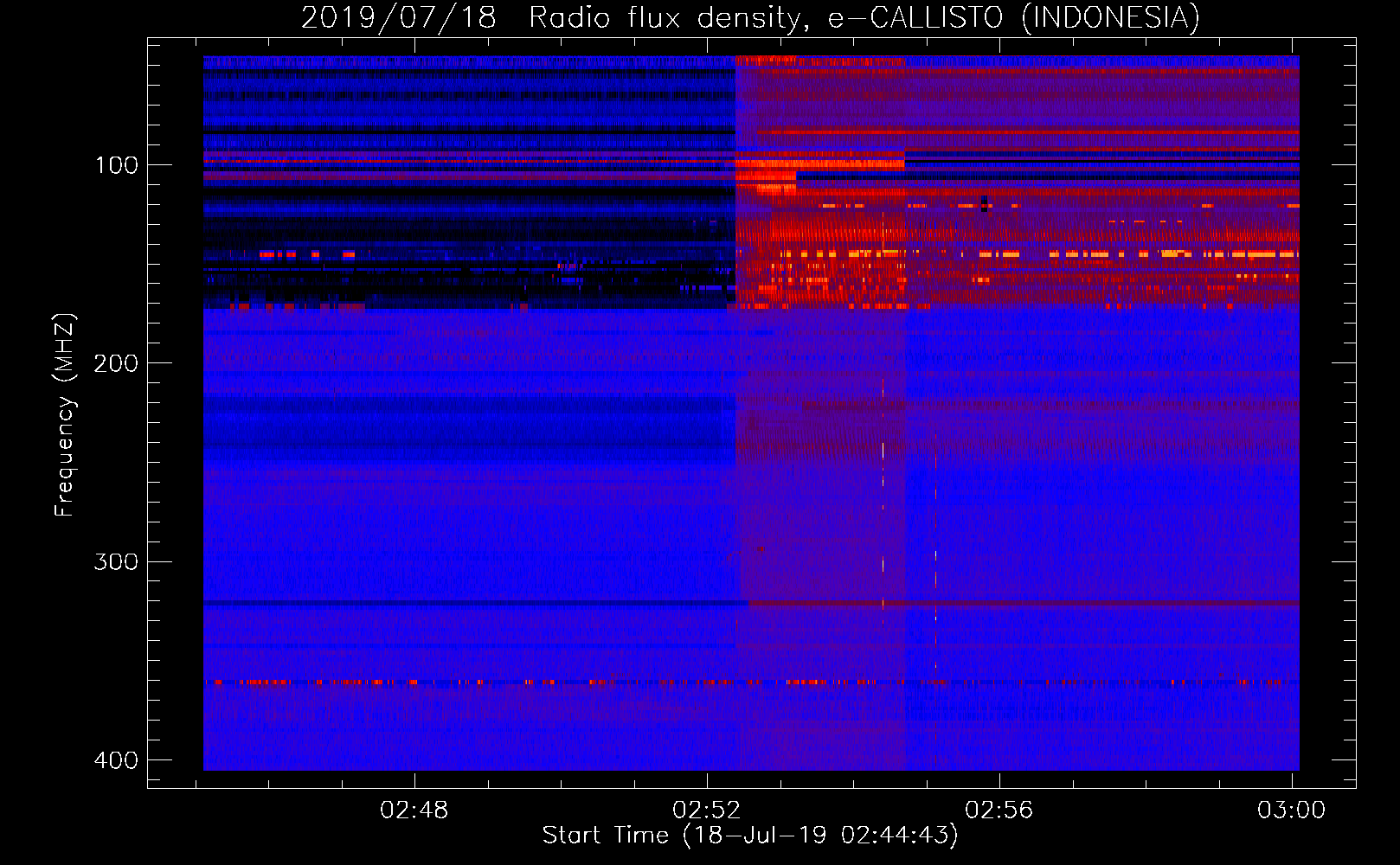
Task: Click the 100 frequency tick label
Action: pos(115,165)
